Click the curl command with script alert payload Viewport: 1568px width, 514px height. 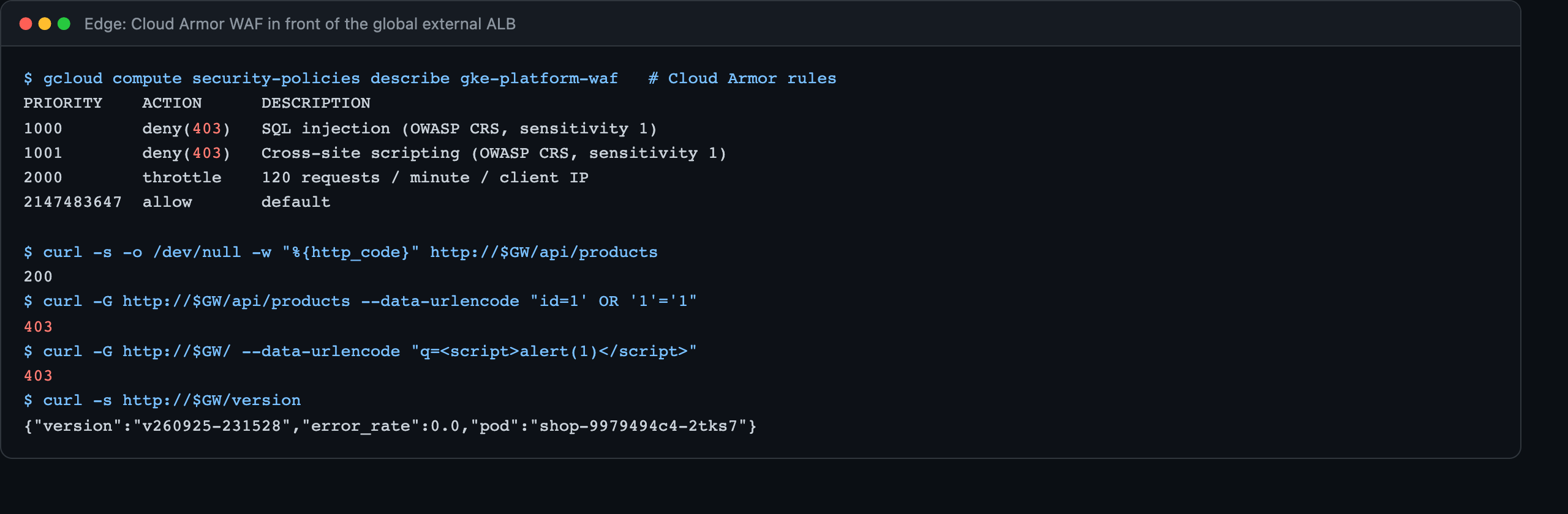360,351
